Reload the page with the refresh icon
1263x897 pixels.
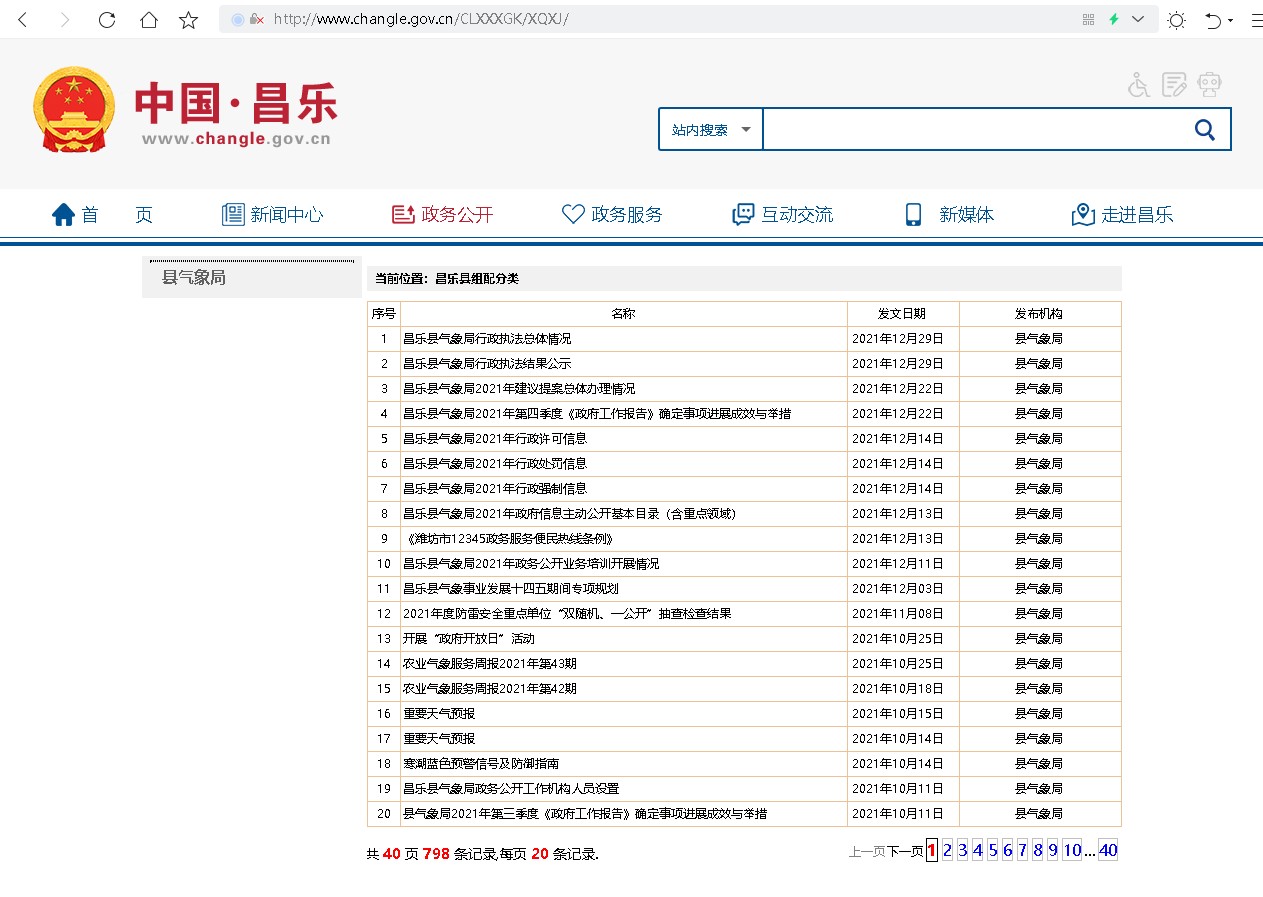(106, 20)
